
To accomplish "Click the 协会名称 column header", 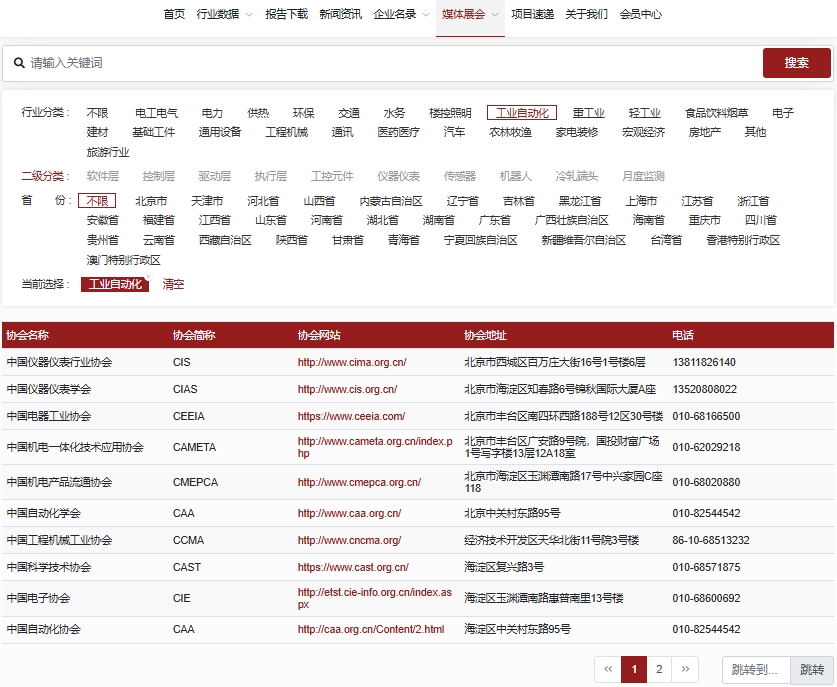I will point(27,335).
